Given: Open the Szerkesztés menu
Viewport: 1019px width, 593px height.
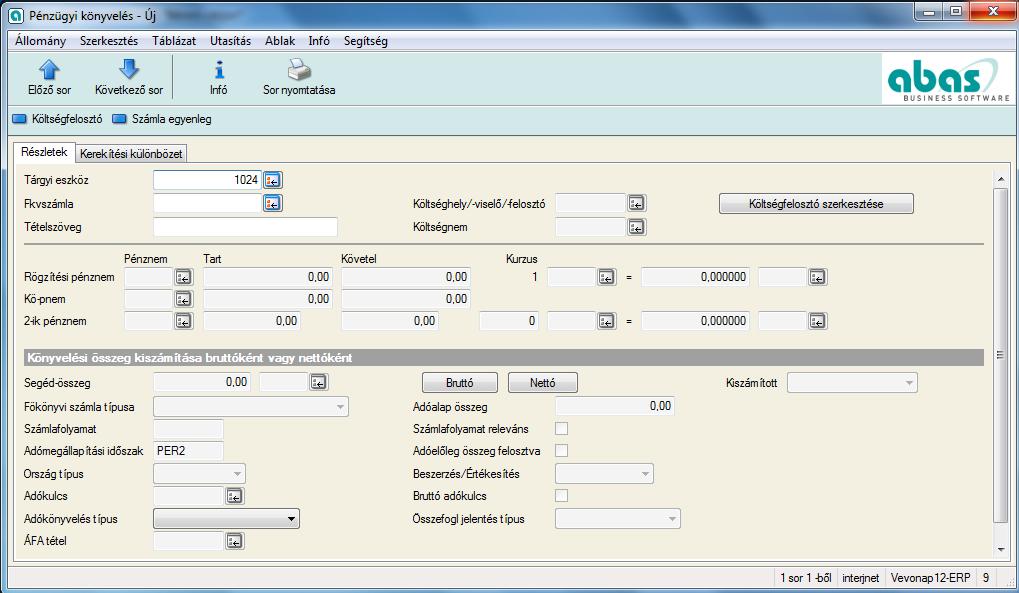Looking at the screenshot, I should pyautogui.click(x=109, y=41).
